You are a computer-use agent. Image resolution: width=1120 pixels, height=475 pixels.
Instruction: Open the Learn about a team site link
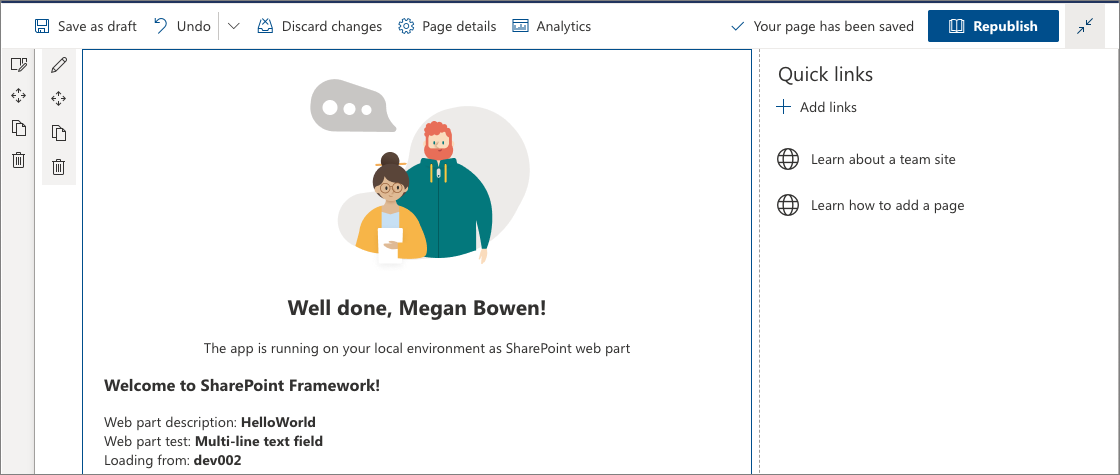coord(866,159)
